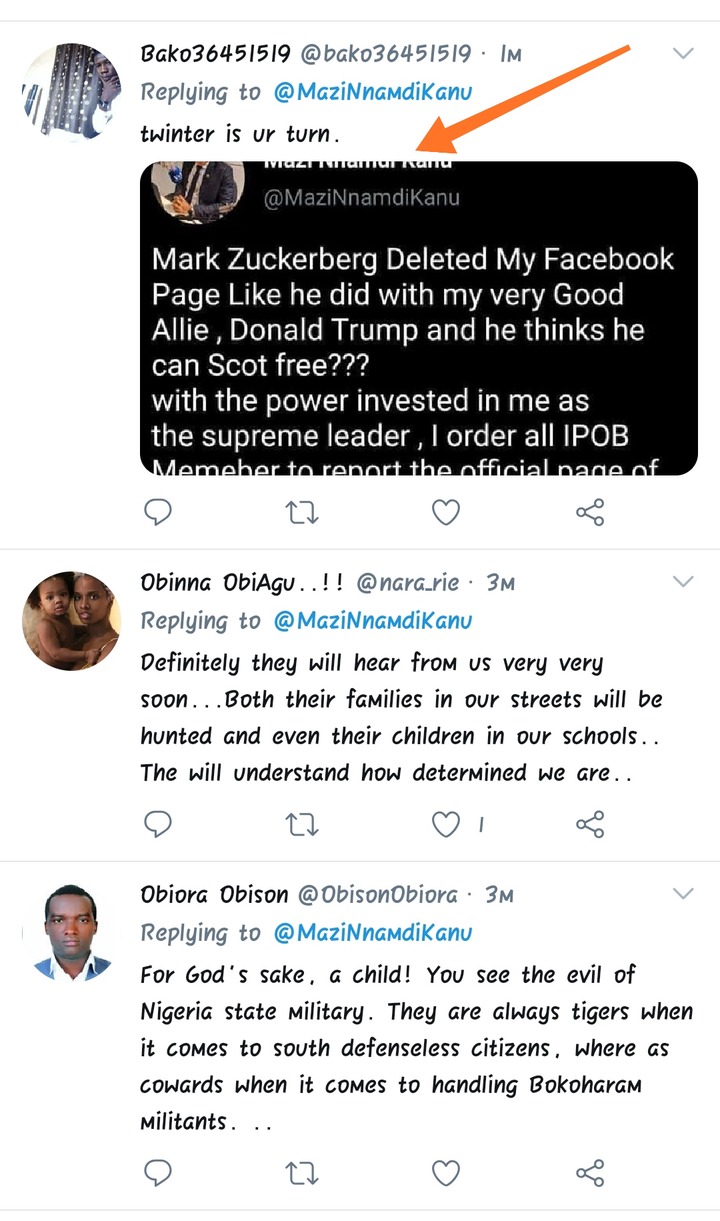Like Obinna ObiAgu's tweet
The height and width of the screenshot is (1221, 720).
pos(445,824)
